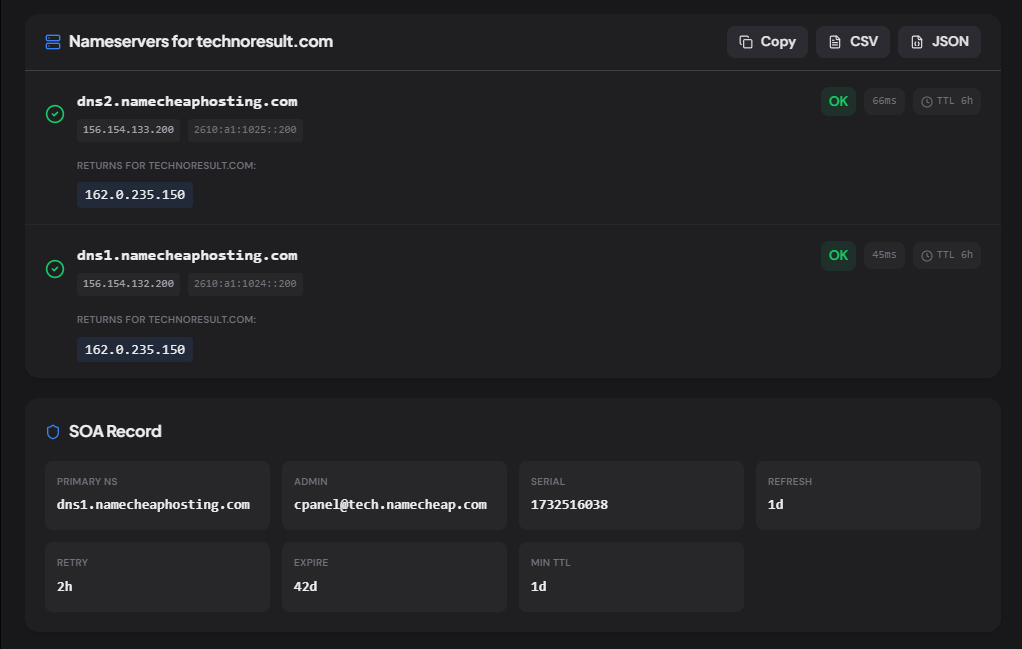
Task: Select IPv6 address 2610:a1:1024::200
Action: click(245, 283)
